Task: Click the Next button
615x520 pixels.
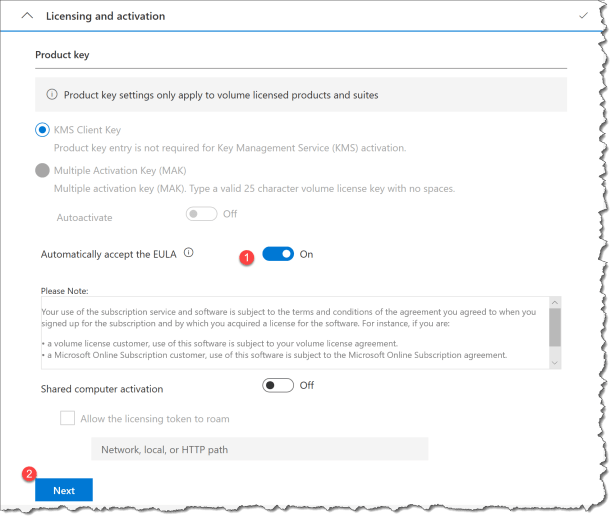Action: tap(64, 490)
